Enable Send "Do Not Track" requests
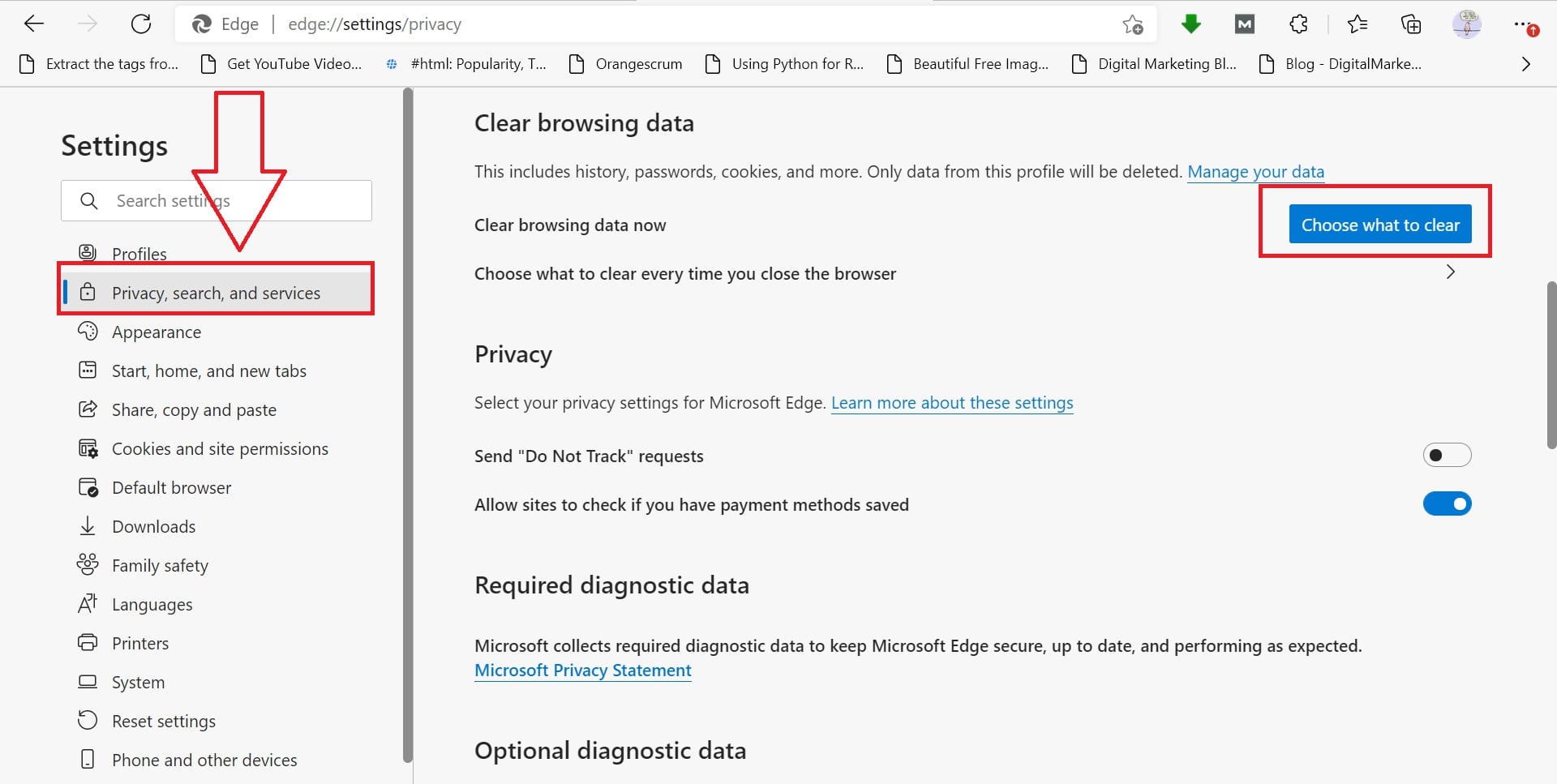Image resolution: width=1557 pixels, height=784 pixels. tap(1446, 455)
